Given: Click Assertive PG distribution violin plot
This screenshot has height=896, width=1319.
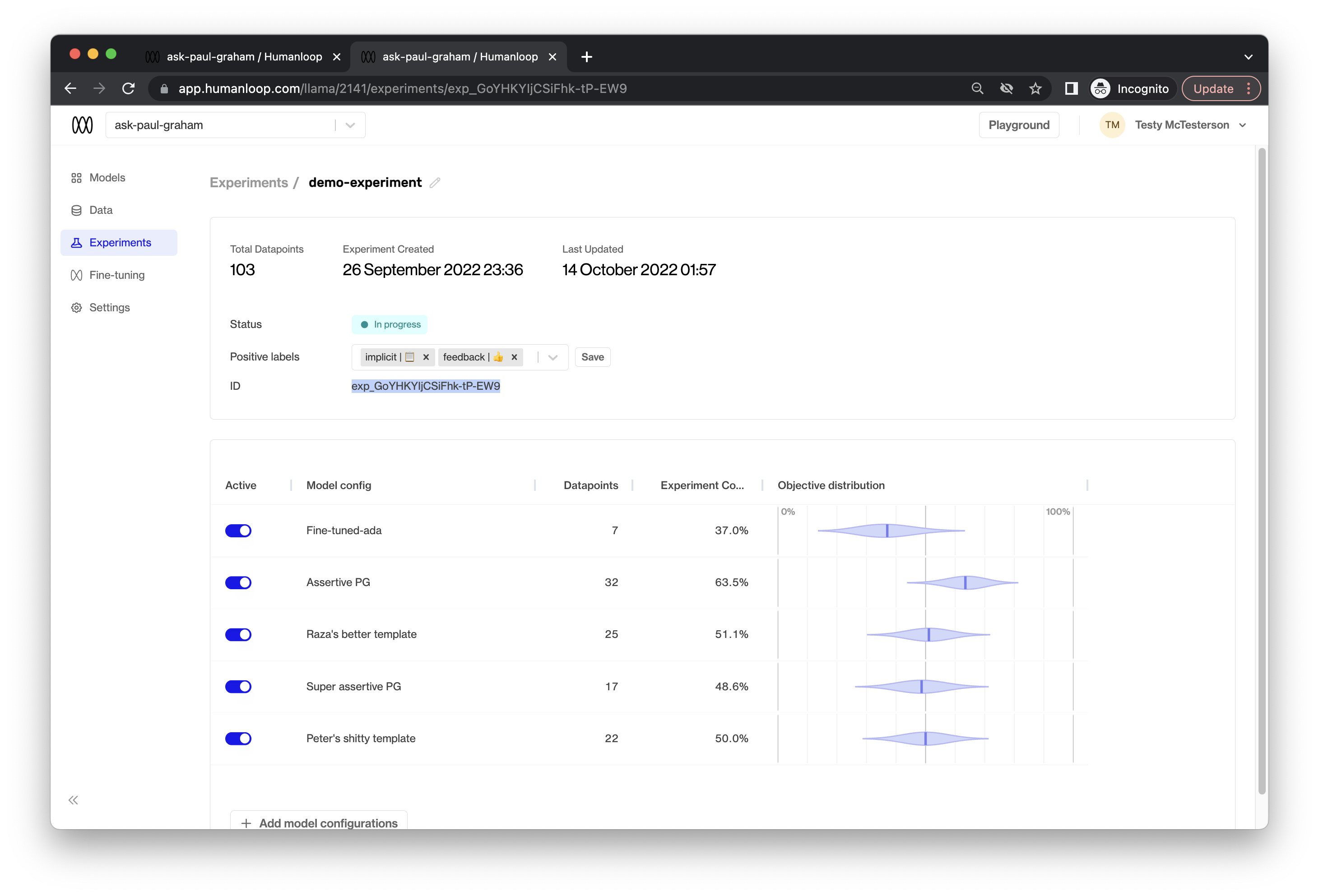Looking at the screenshot, I should click(962, 582).
